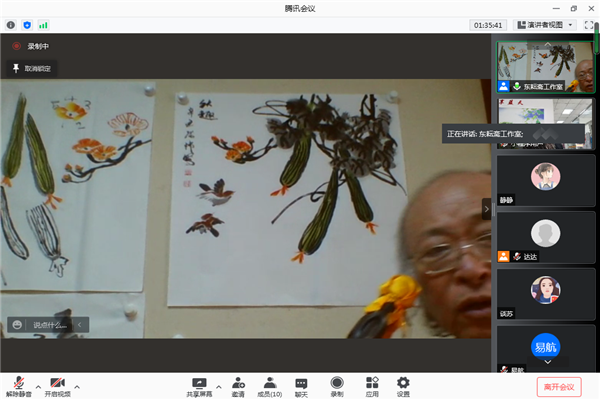Select 达达 participant thumbnail
600x400 pixels.
pos(545,238)
